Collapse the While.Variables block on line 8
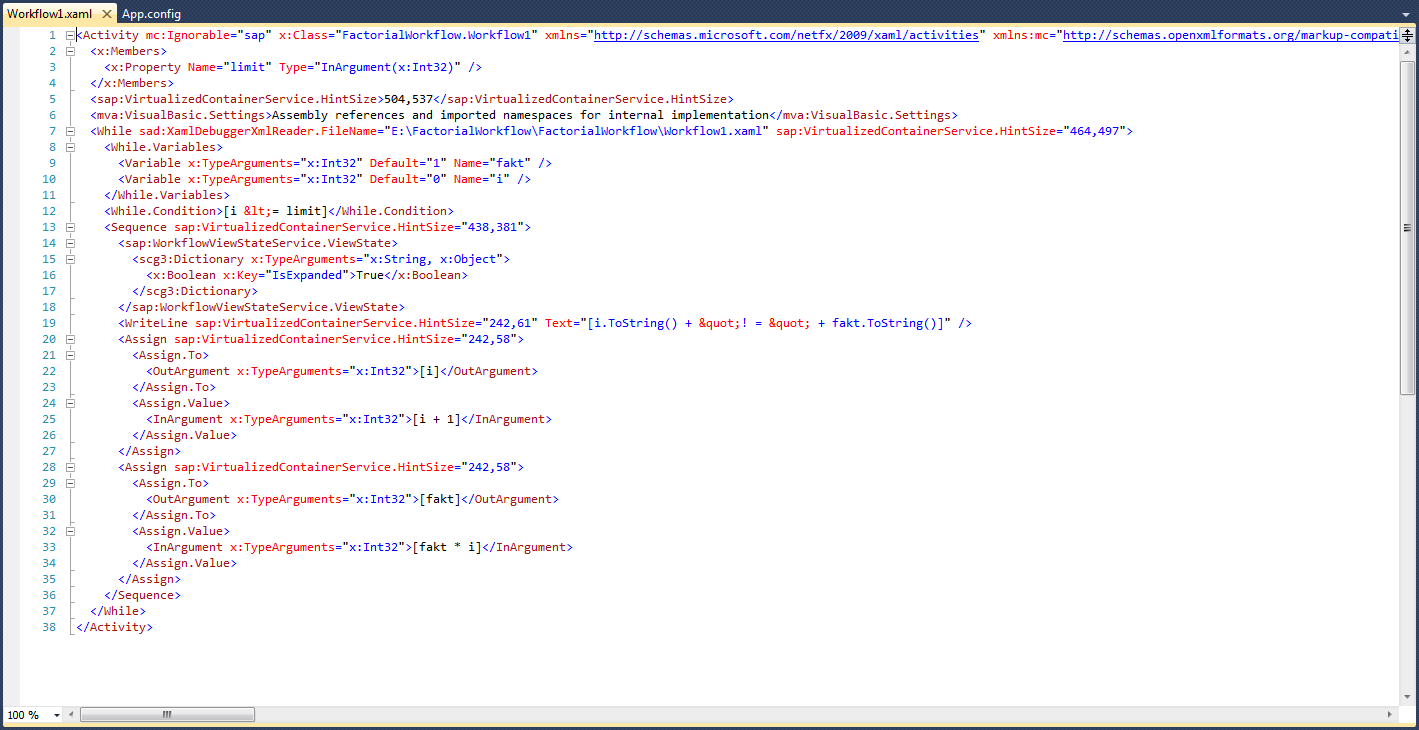1419x730 pixels. 69,147
